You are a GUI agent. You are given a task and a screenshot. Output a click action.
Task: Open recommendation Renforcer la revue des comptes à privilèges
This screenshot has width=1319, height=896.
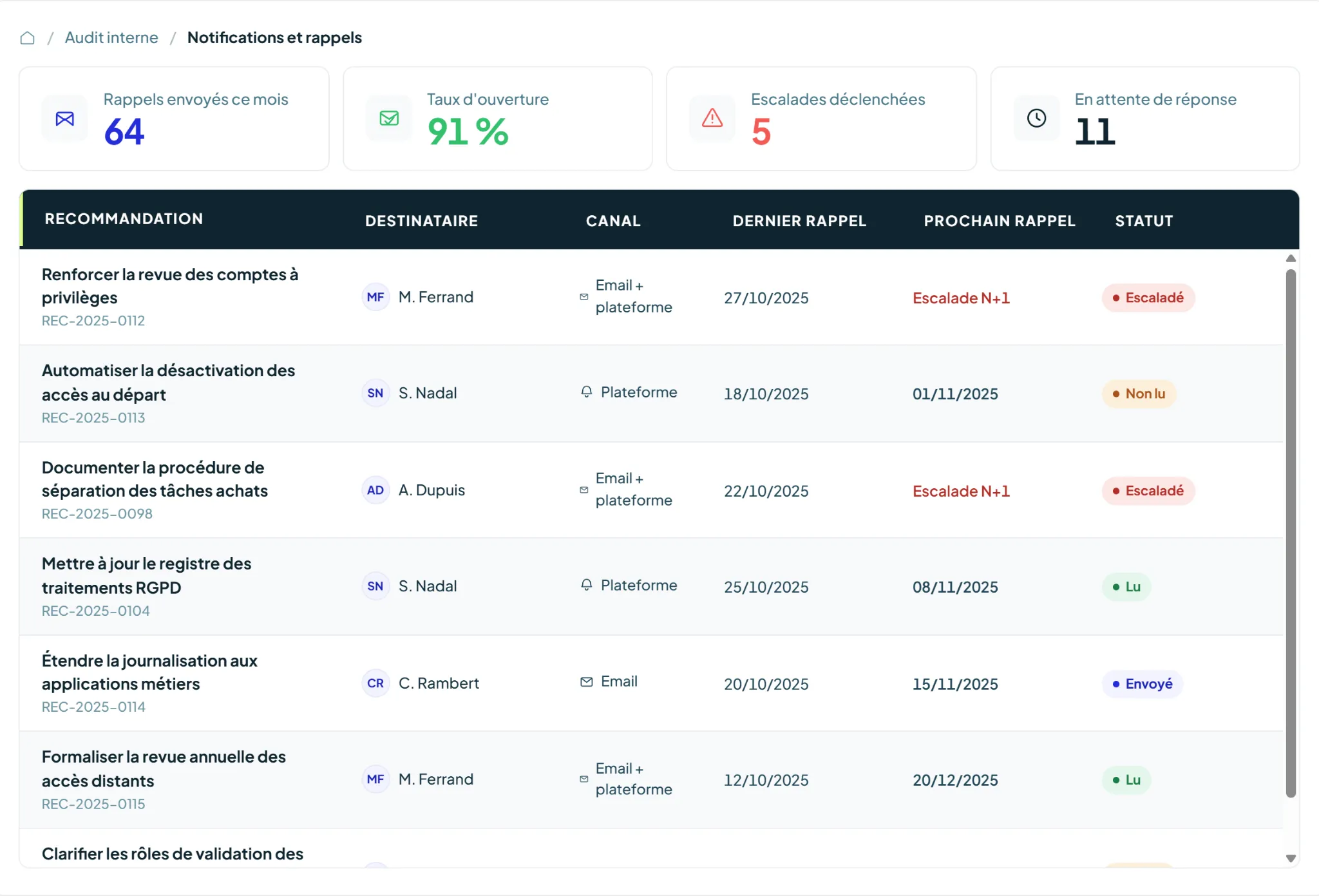(170, 286)
